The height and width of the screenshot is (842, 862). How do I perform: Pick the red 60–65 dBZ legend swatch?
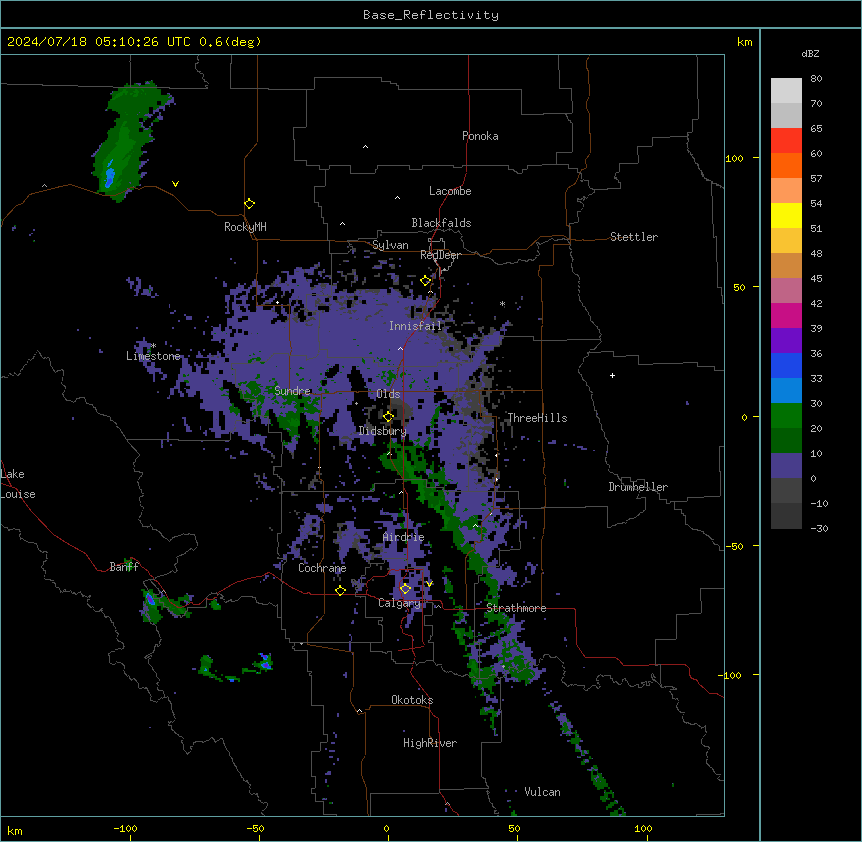[x=786, y=141]
